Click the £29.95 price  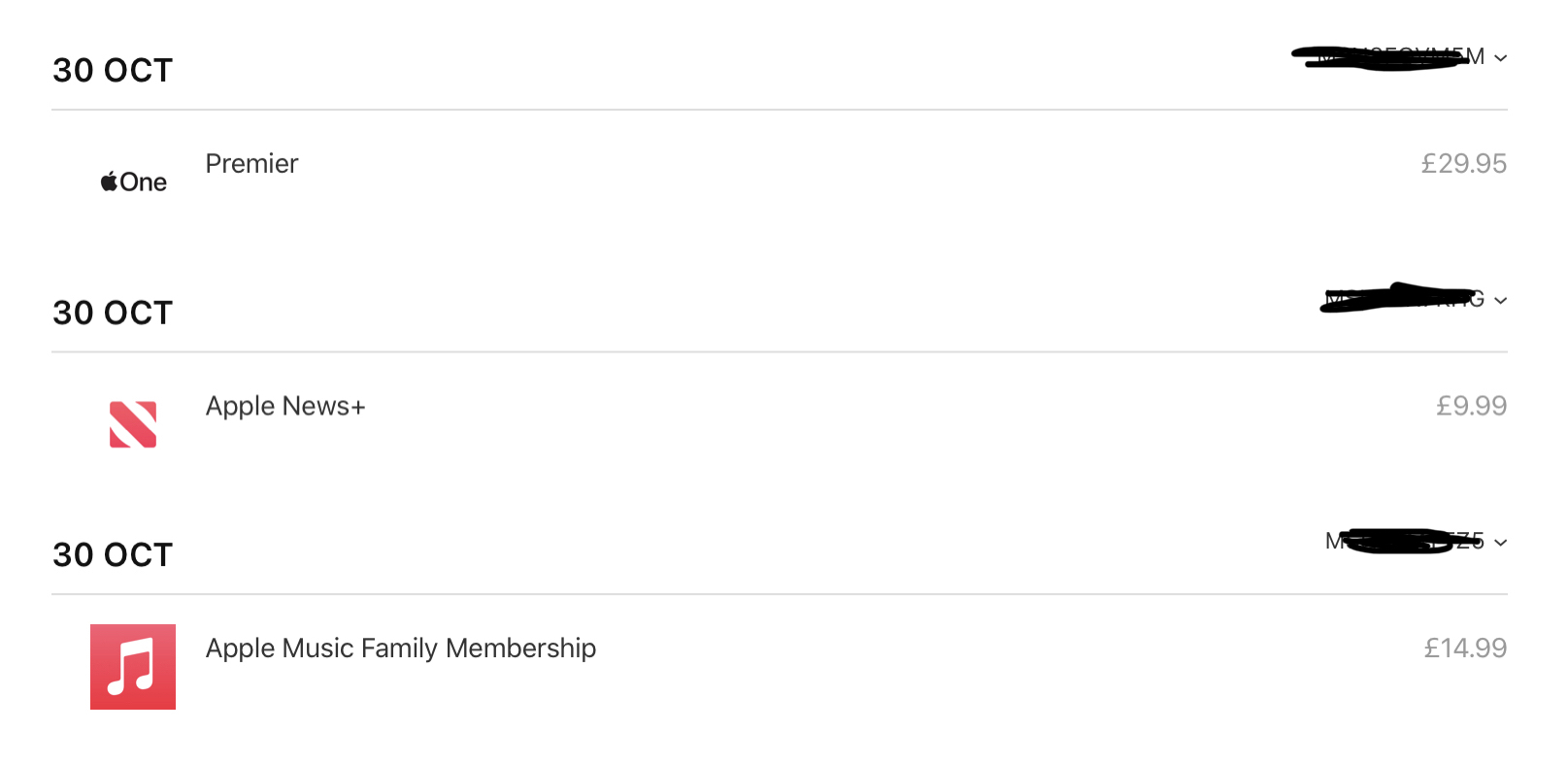coord(1463,163)
